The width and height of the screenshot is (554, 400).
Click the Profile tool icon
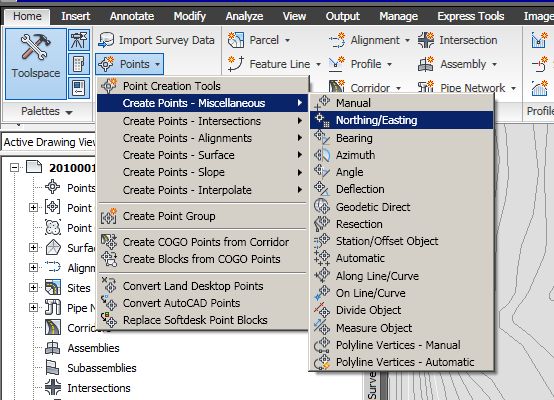click(x=337, y=64)
